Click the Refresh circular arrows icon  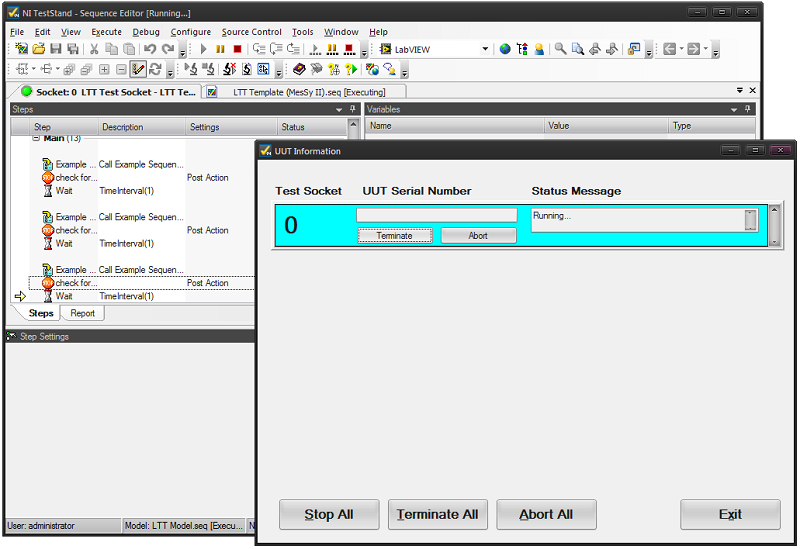(x=155, y=69)
